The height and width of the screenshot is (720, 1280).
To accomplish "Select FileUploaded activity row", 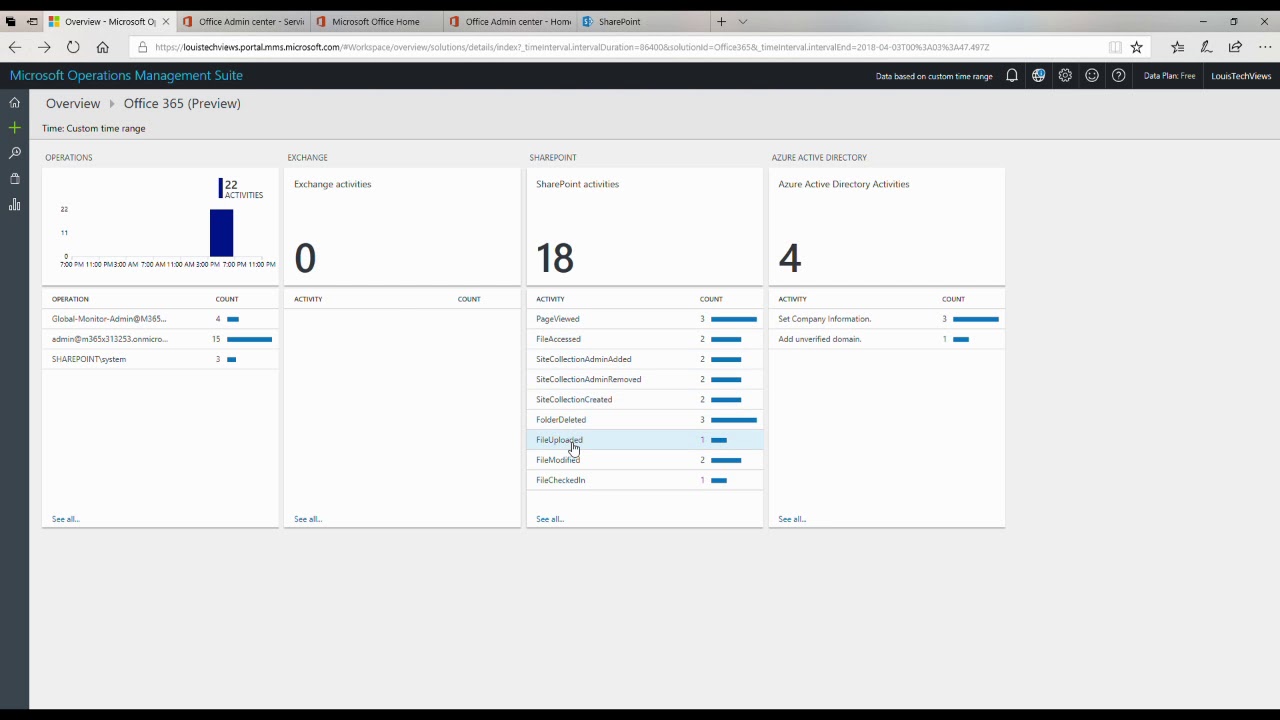I will click(x=645, y=440).
